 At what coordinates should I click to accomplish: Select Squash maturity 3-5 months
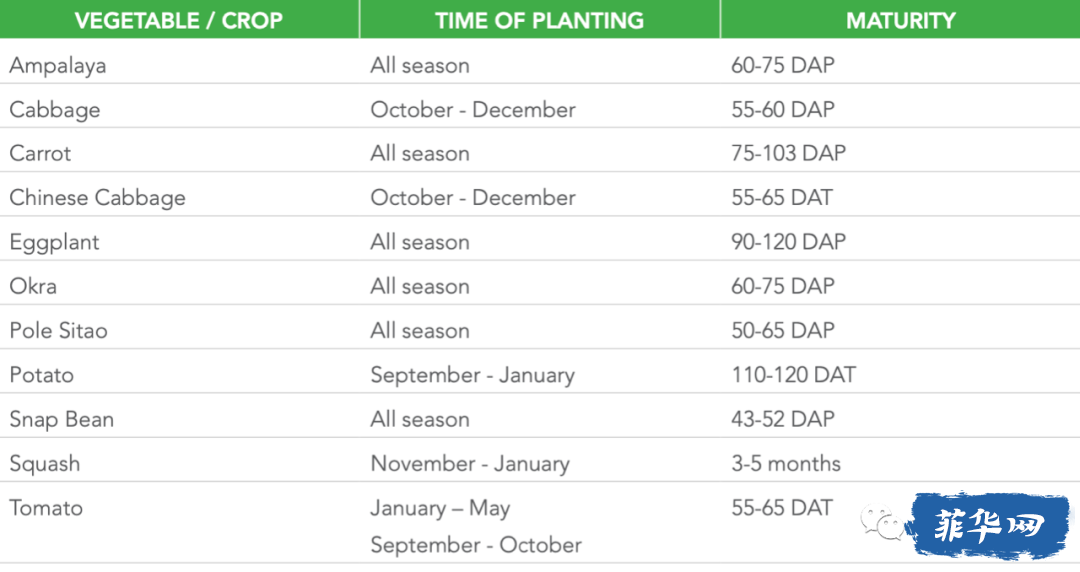[786, 464]
